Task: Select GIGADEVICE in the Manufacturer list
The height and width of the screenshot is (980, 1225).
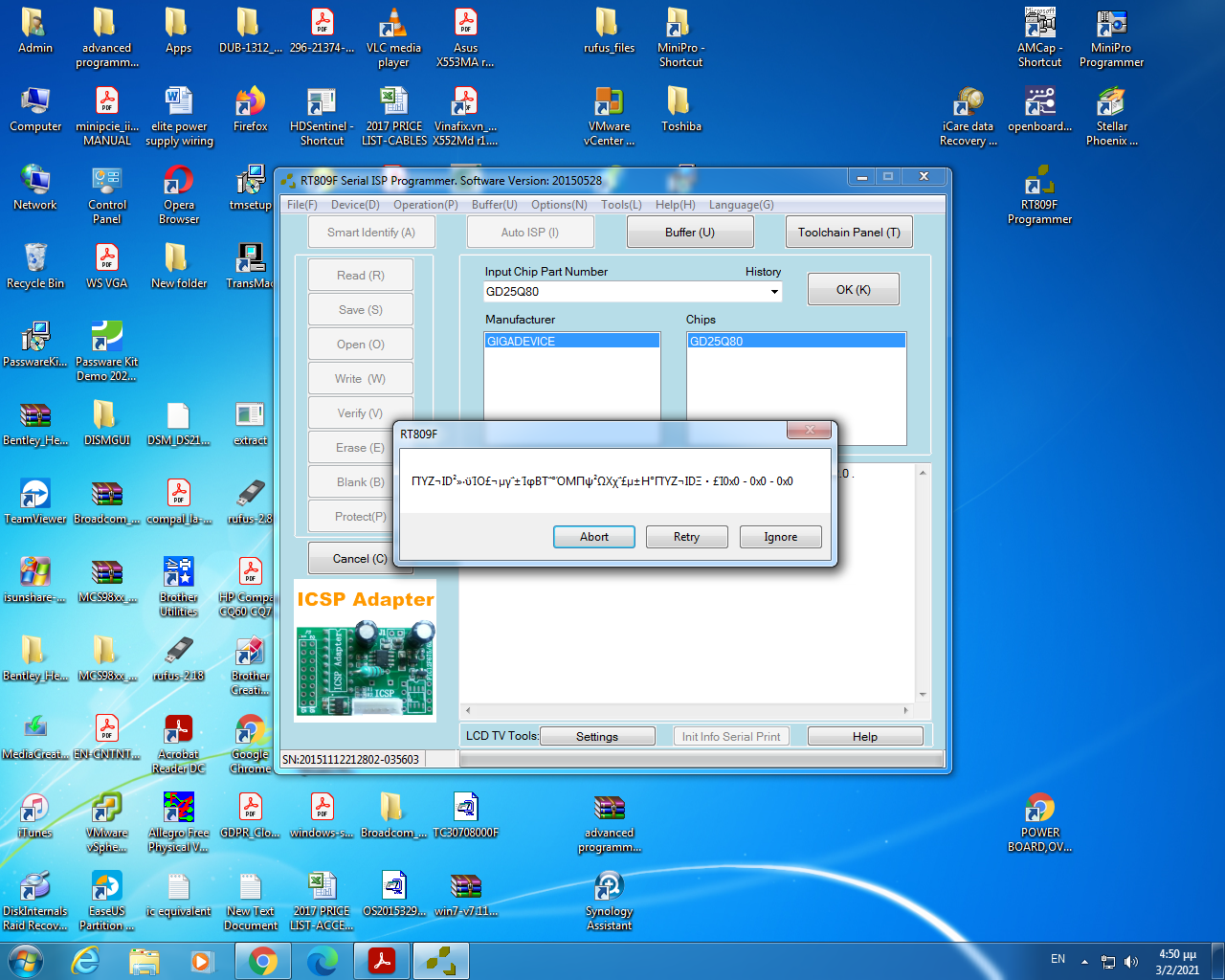Action: (572, 341)
